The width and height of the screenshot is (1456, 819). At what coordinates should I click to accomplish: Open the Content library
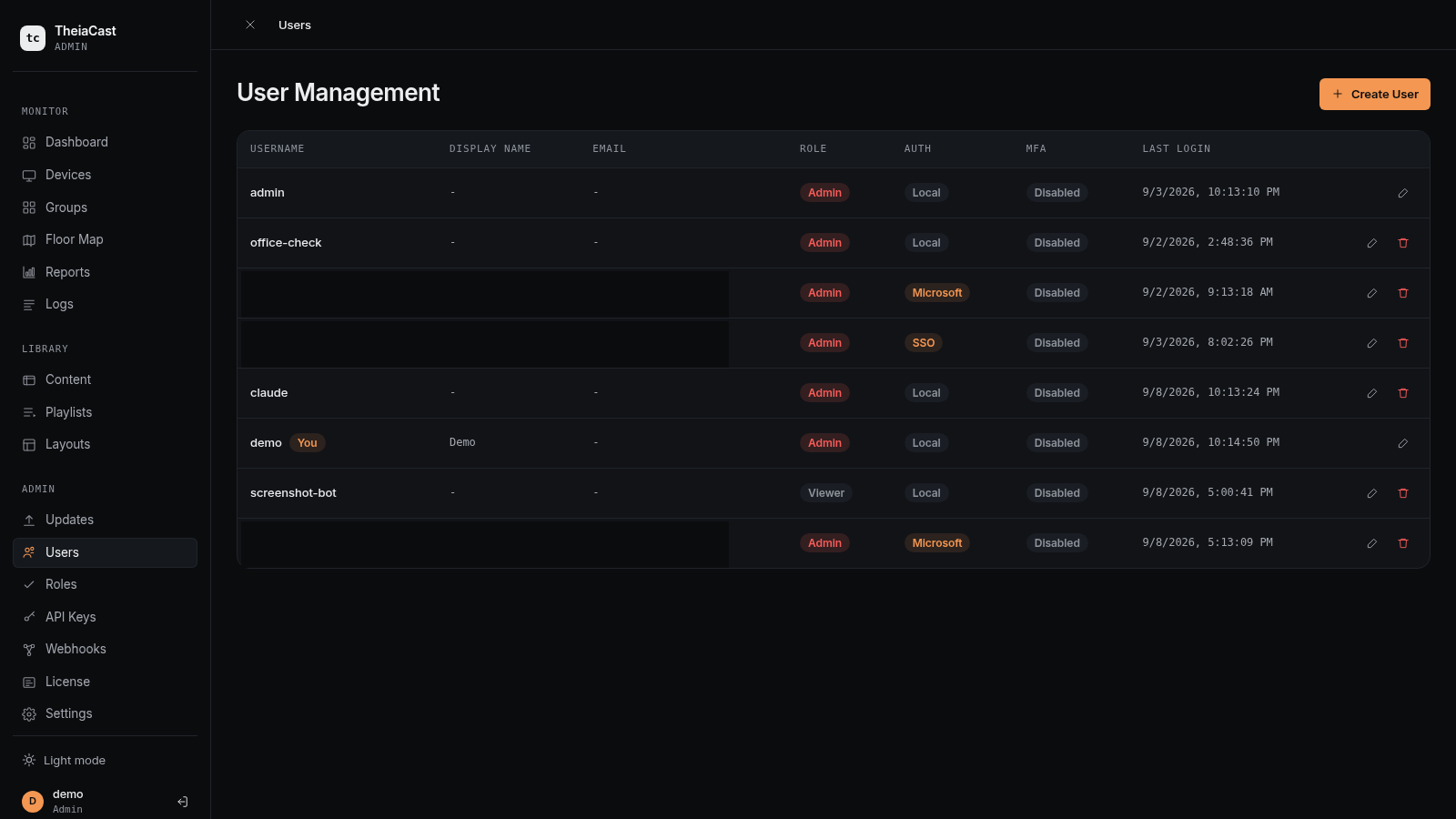click(105, 379)
